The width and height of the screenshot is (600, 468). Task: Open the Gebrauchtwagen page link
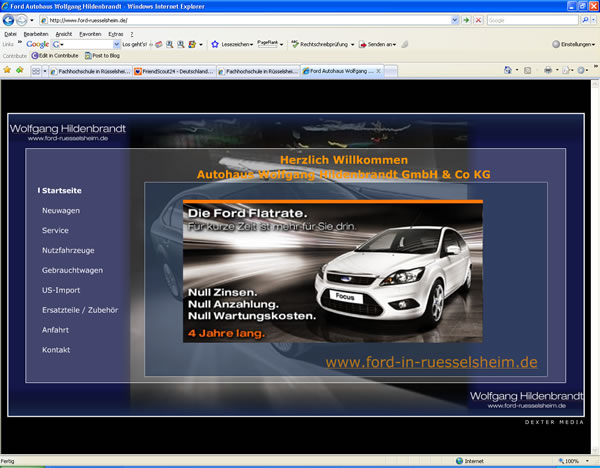click(72, 270)
